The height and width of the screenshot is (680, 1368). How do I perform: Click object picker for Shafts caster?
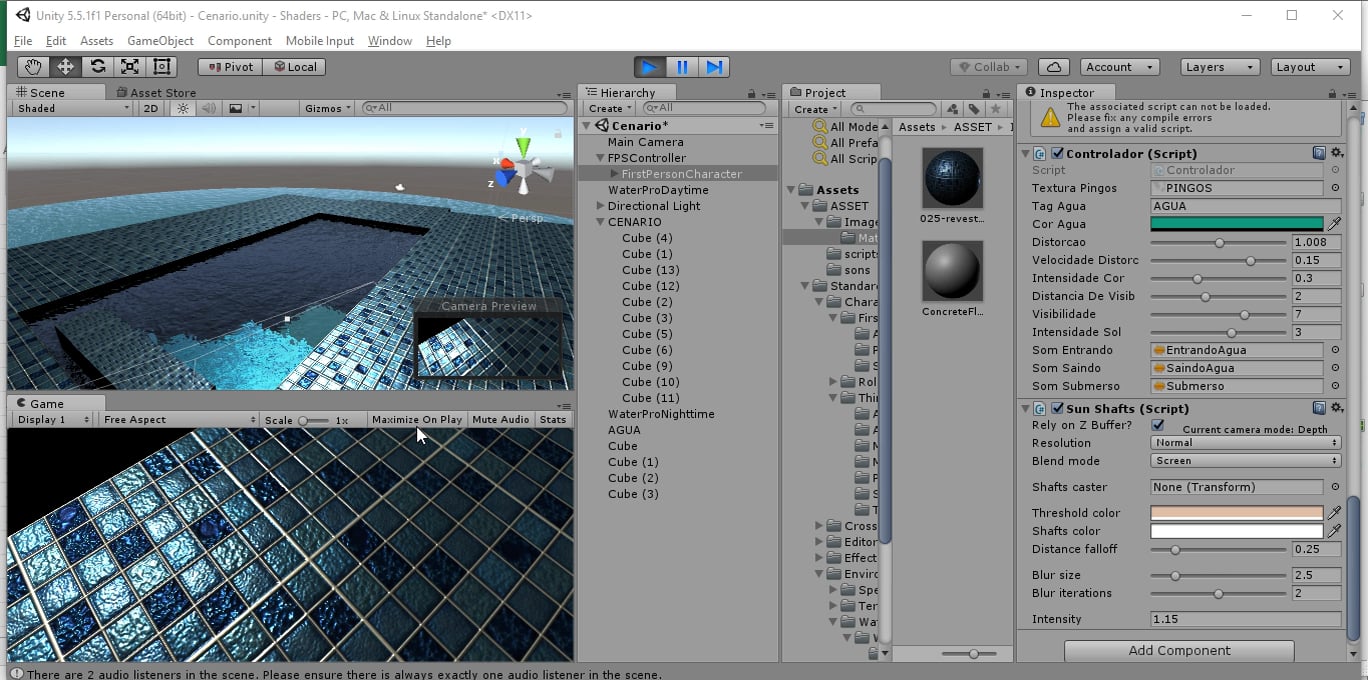click(1335, 487)
